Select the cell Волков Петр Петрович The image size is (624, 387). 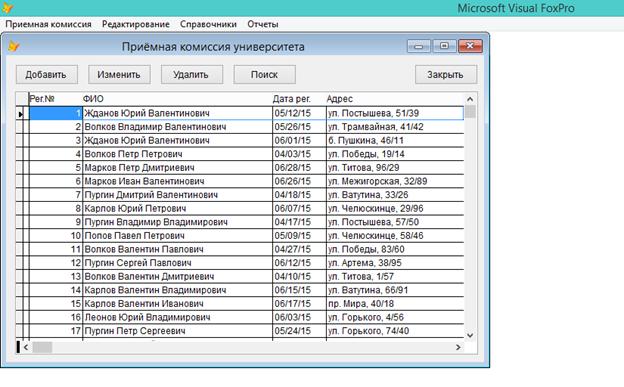click(x=177, y=154)
